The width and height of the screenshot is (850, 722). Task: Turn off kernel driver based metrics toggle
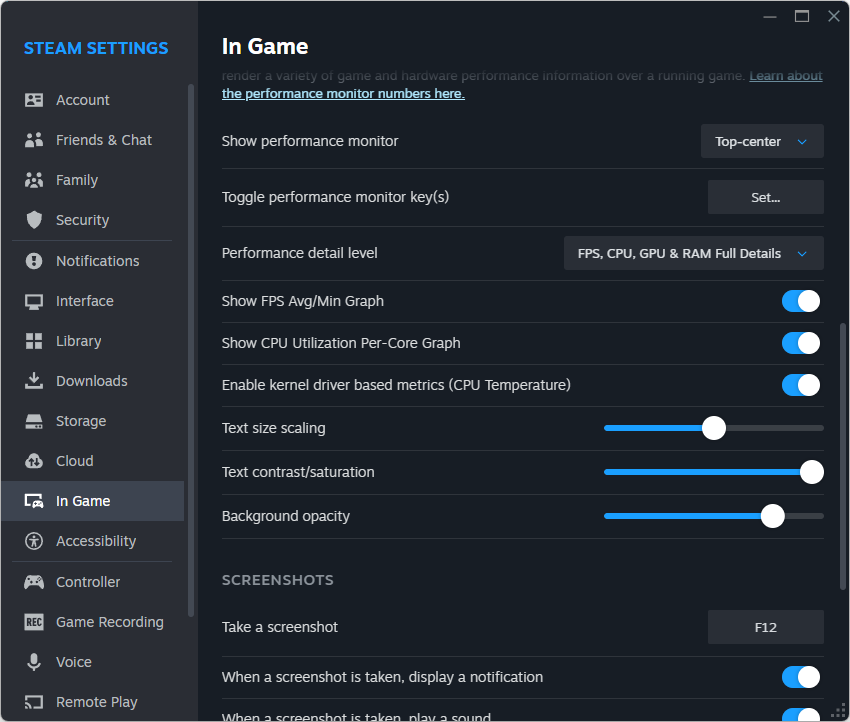click(x=800, y=385)
